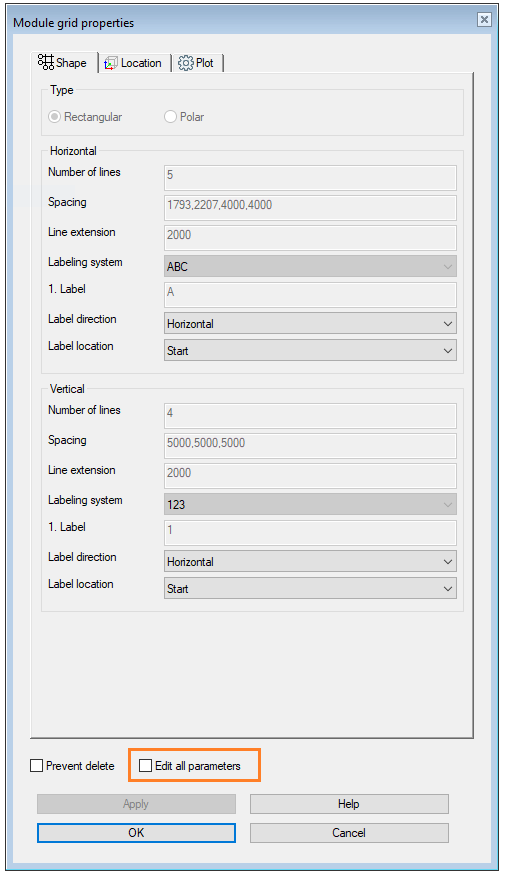Click Vertical Number of lines field
The image size is (508, 879).
click(310, 415)
